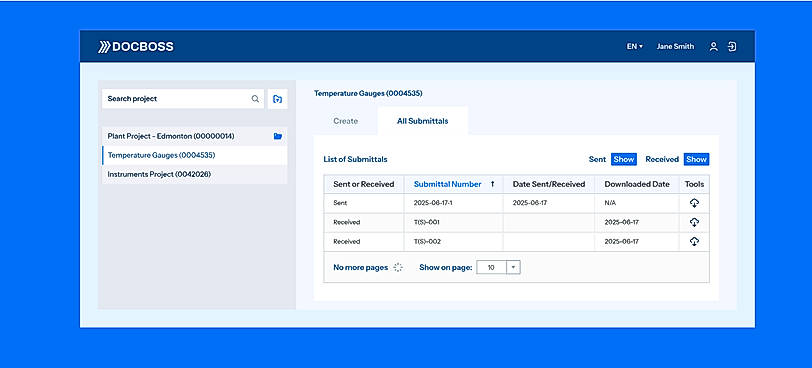Click the Jane Smith username
Viewport: 812px width, 368px height.
(x=675, y=47)
